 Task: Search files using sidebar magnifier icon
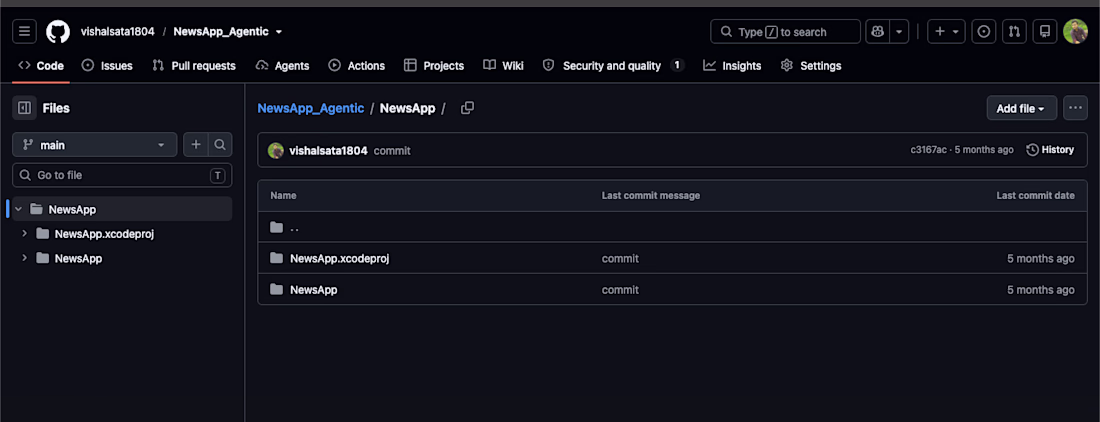coord(220,145)
